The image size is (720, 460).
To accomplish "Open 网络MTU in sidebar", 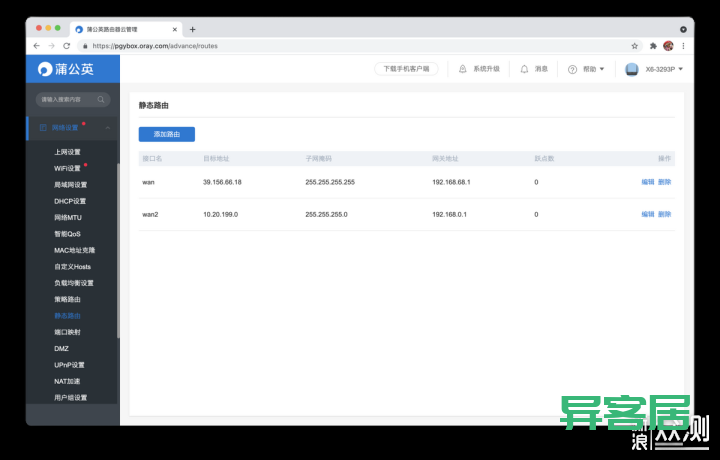I will (x=68, y=218).
